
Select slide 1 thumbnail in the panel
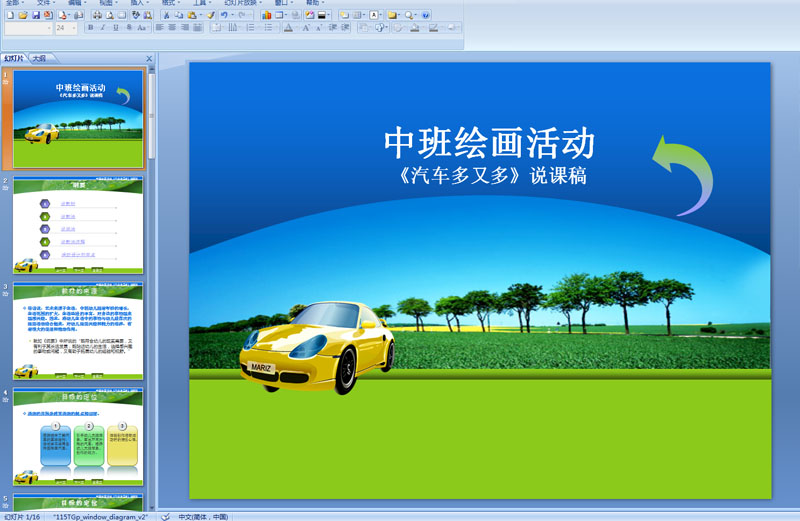point(78,119)
